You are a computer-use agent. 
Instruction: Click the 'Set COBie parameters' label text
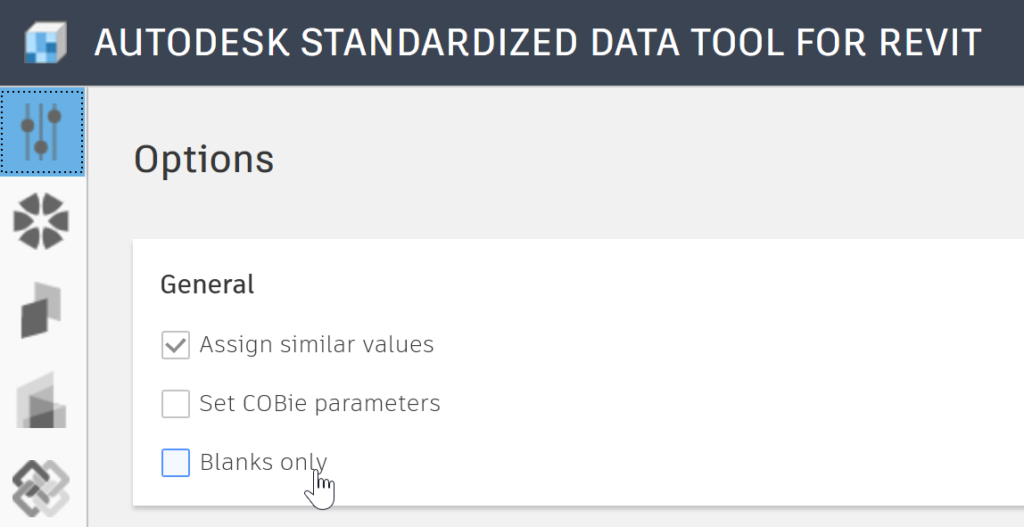pyautogui.click(x=320, y=404)
